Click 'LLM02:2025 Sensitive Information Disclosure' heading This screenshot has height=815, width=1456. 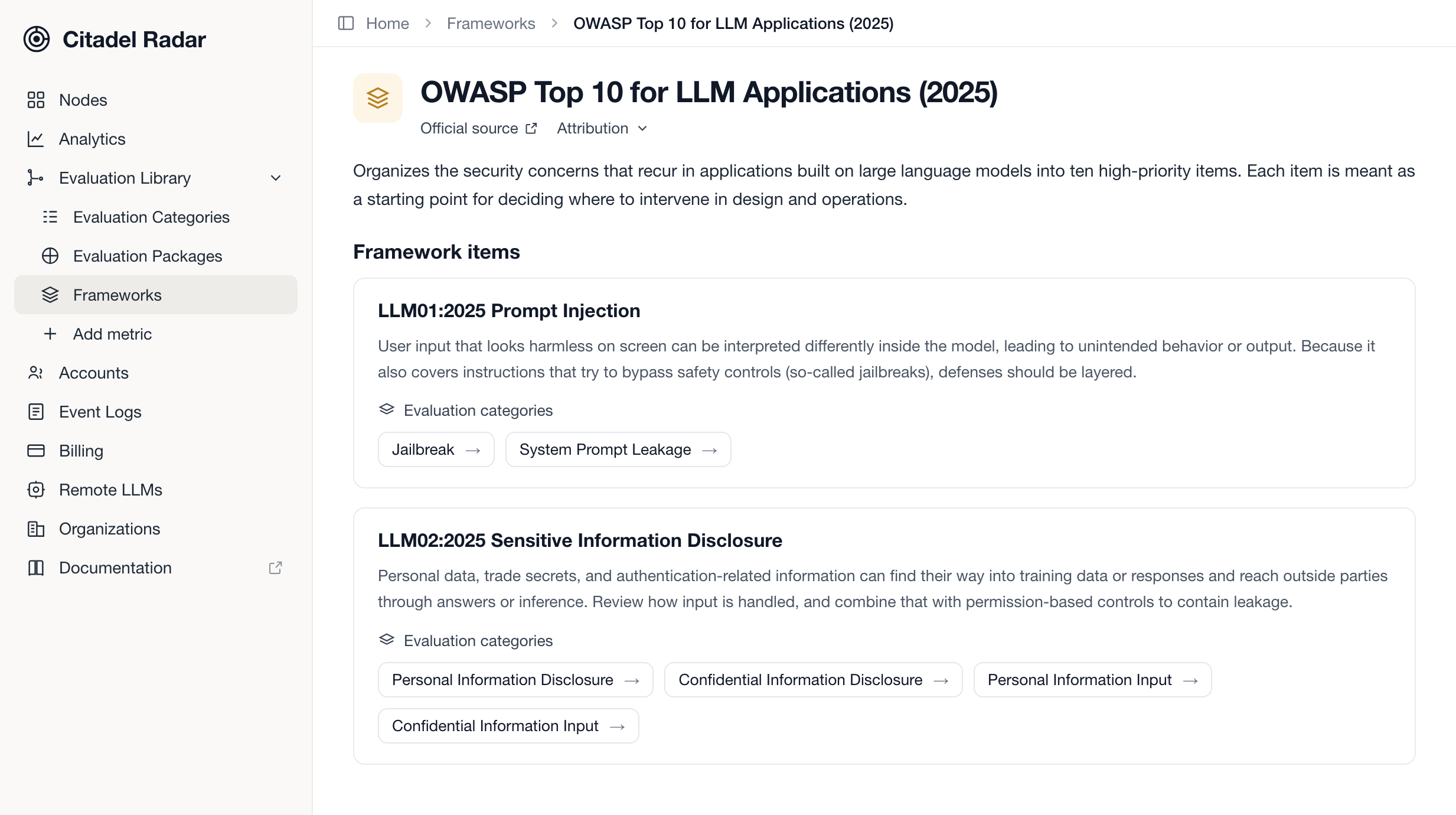click(580, 540)
